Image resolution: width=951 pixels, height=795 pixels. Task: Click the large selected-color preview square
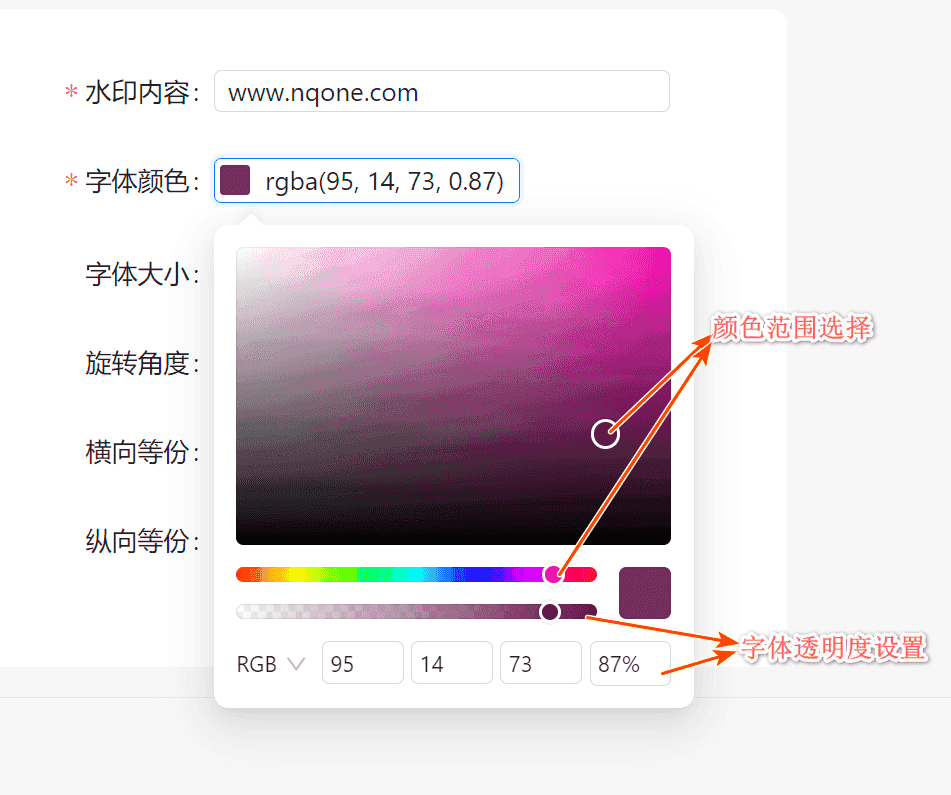(x=645, y=592)
